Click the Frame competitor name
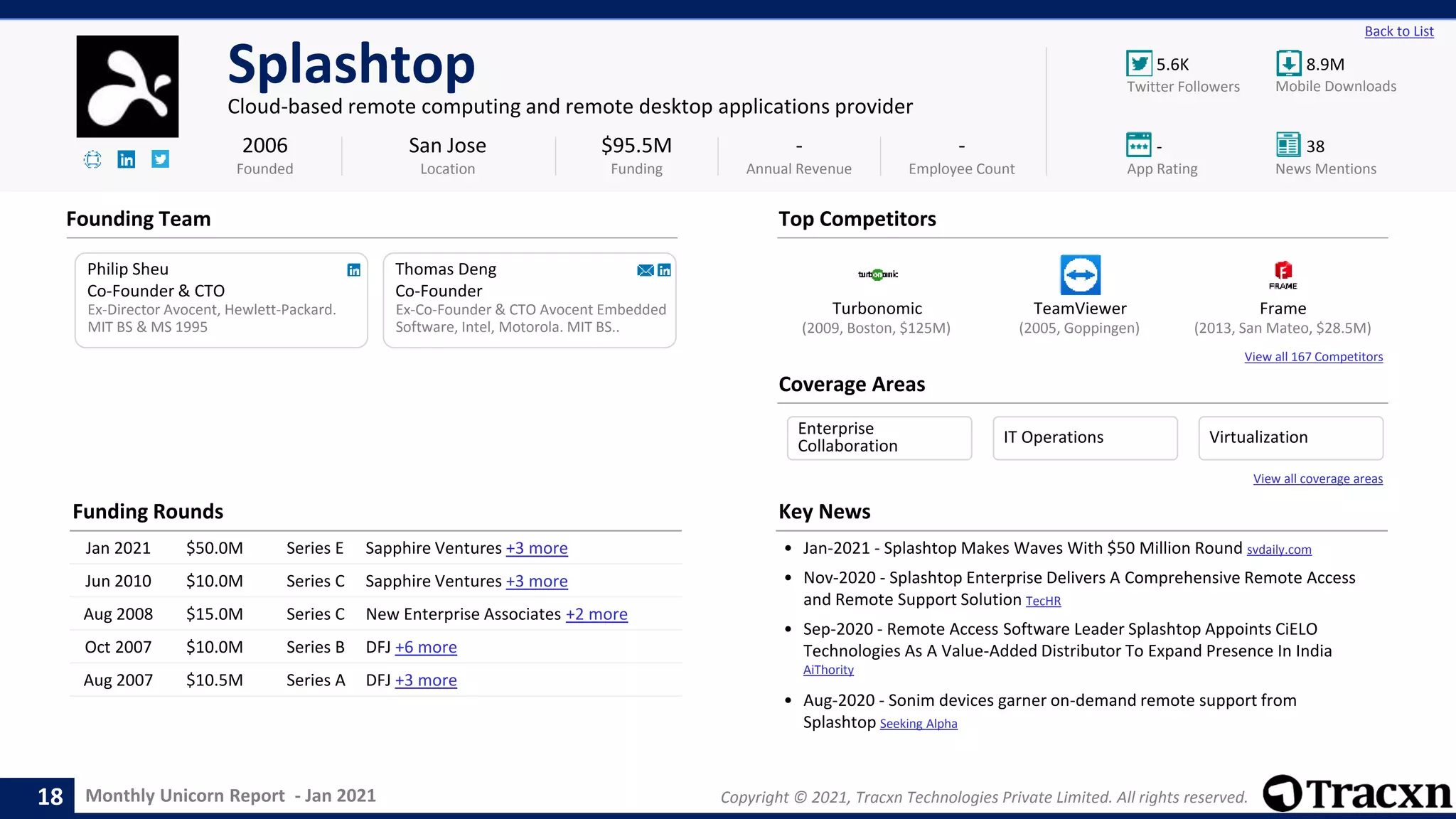Screen dimensions: 1456x819 click(1283, 309)
